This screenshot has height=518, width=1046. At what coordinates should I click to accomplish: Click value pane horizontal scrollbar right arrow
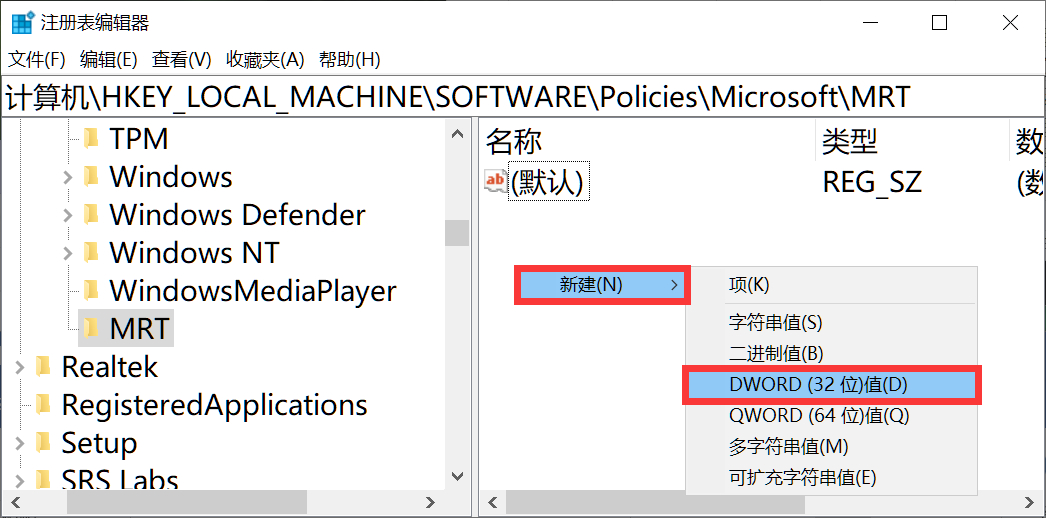coord(1031,502)
